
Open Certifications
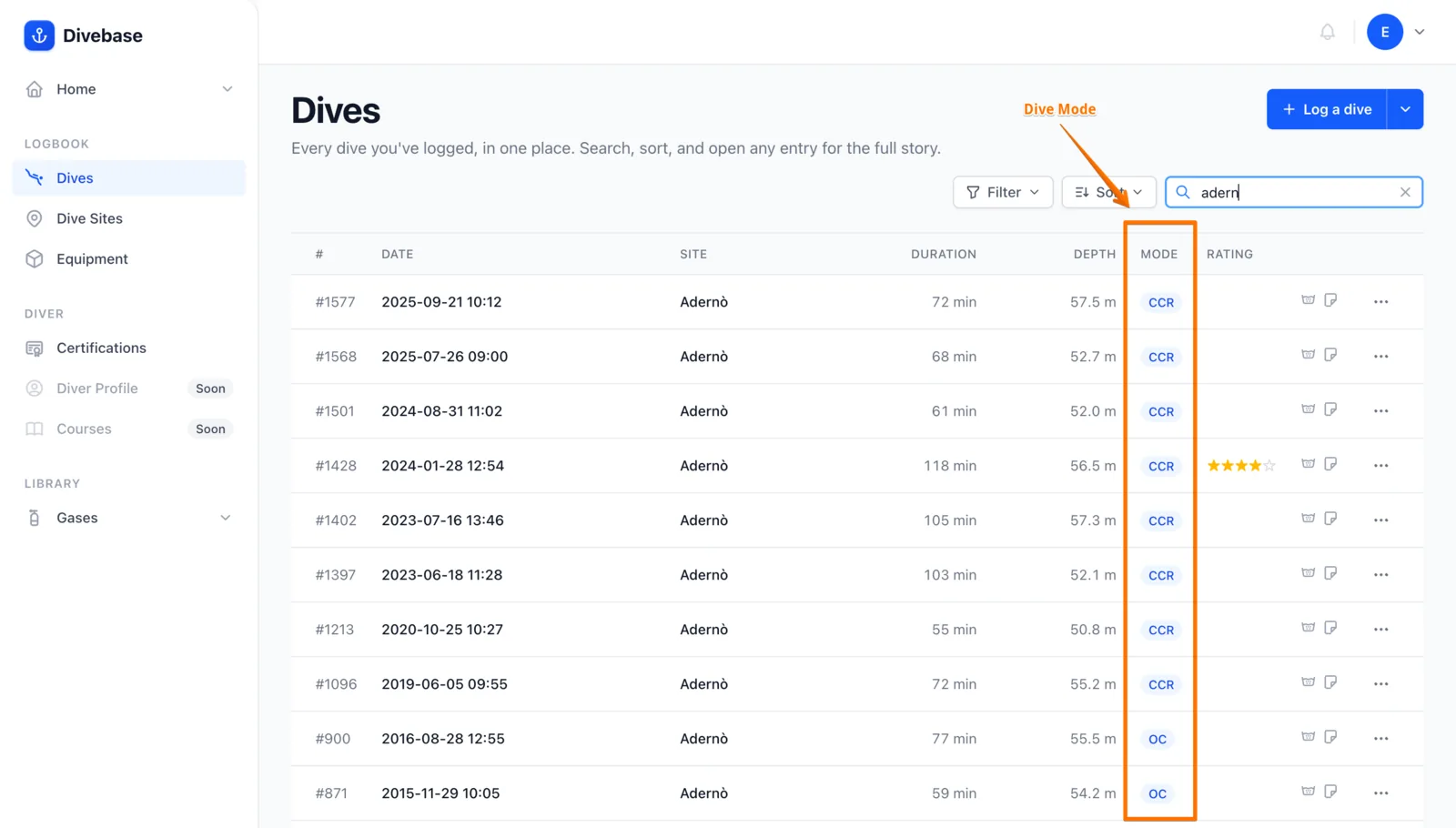(128, 348)
